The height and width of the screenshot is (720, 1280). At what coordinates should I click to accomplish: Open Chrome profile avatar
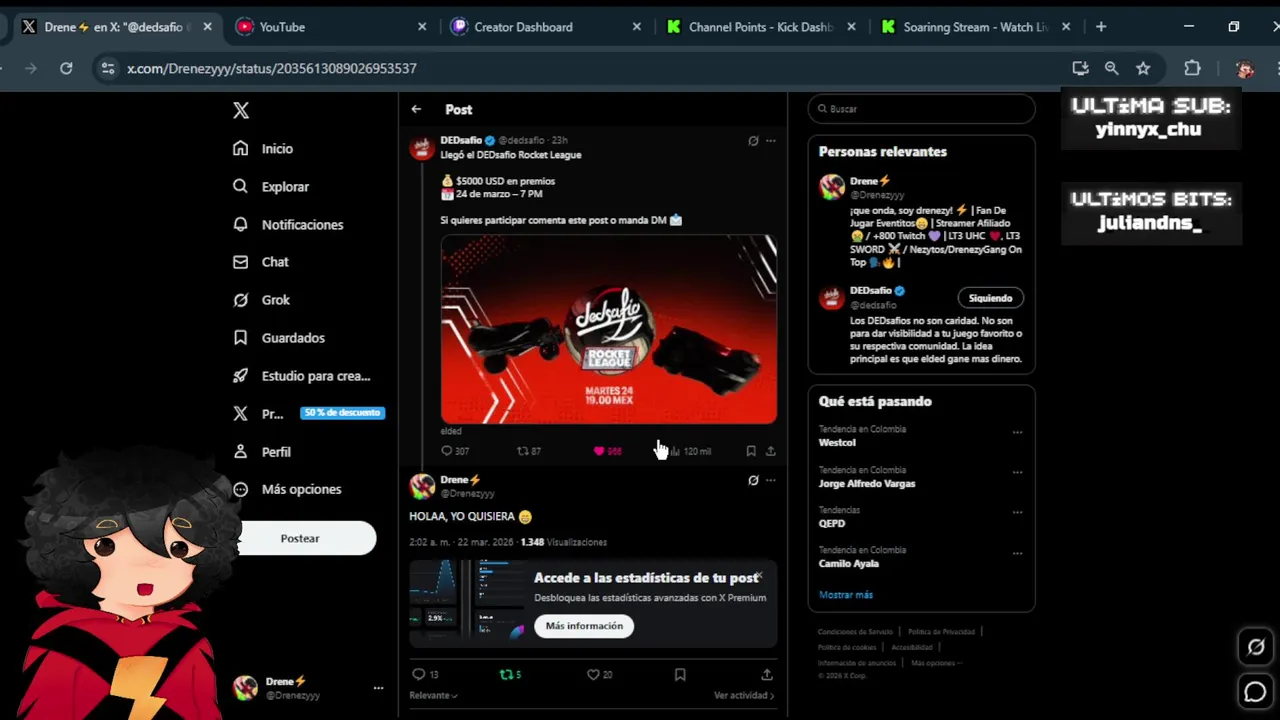[1244, 68]
